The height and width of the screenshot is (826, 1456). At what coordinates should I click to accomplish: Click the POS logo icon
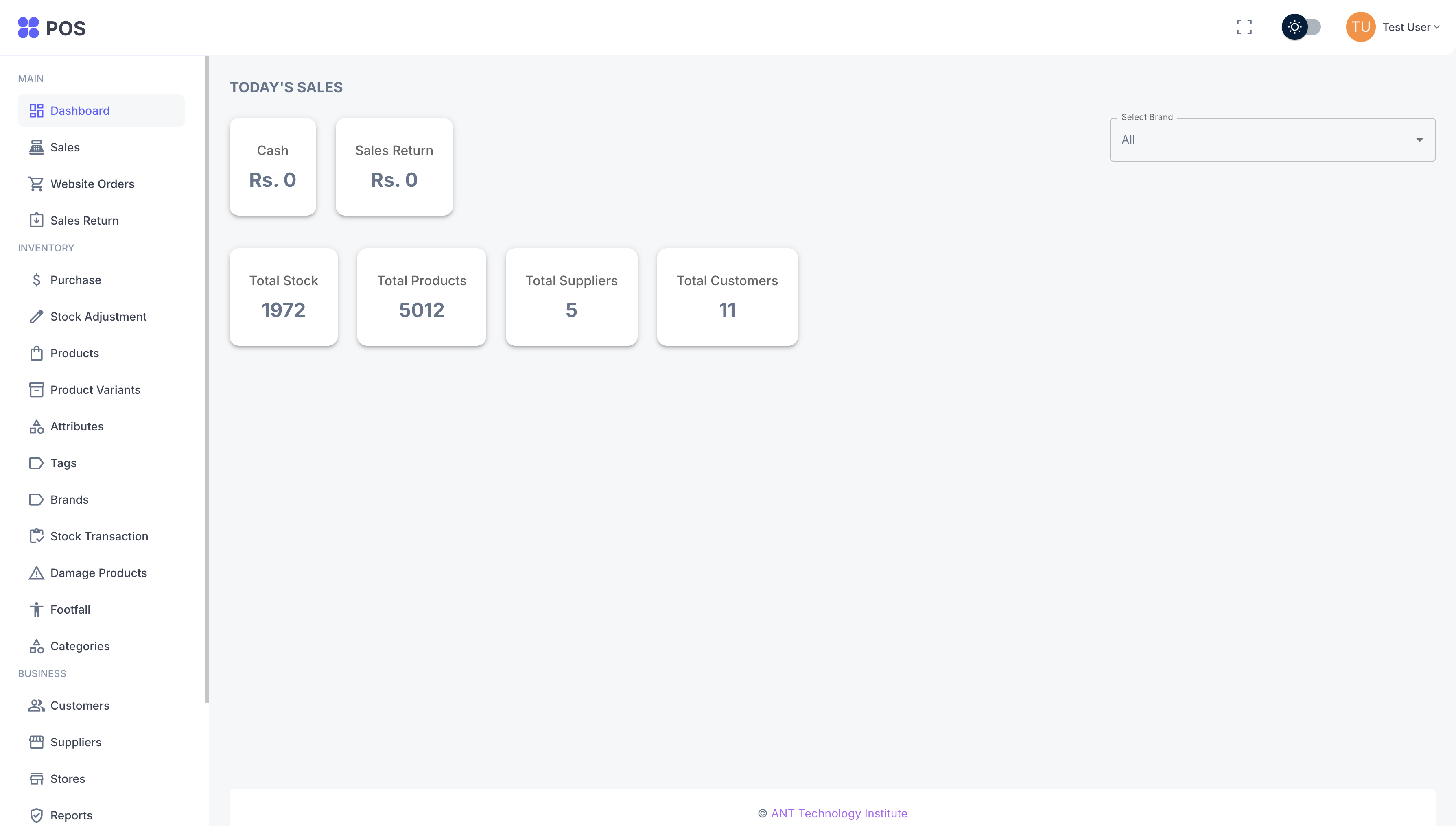(28, 27)
